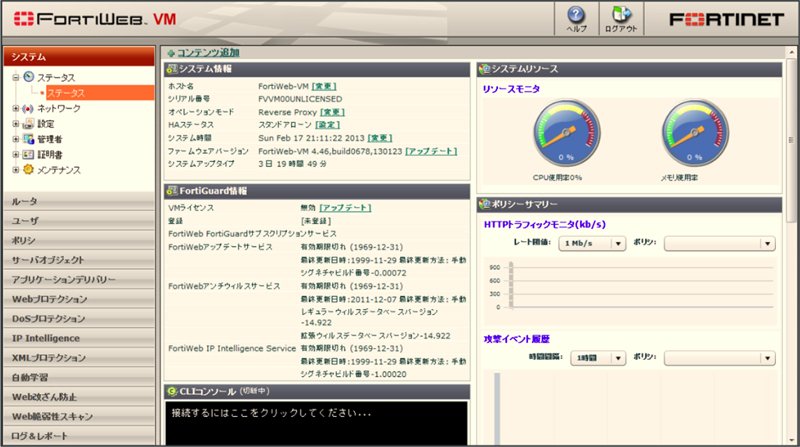
Task: Open the IP Intelligence menu
Action: (x=79, y=338)
